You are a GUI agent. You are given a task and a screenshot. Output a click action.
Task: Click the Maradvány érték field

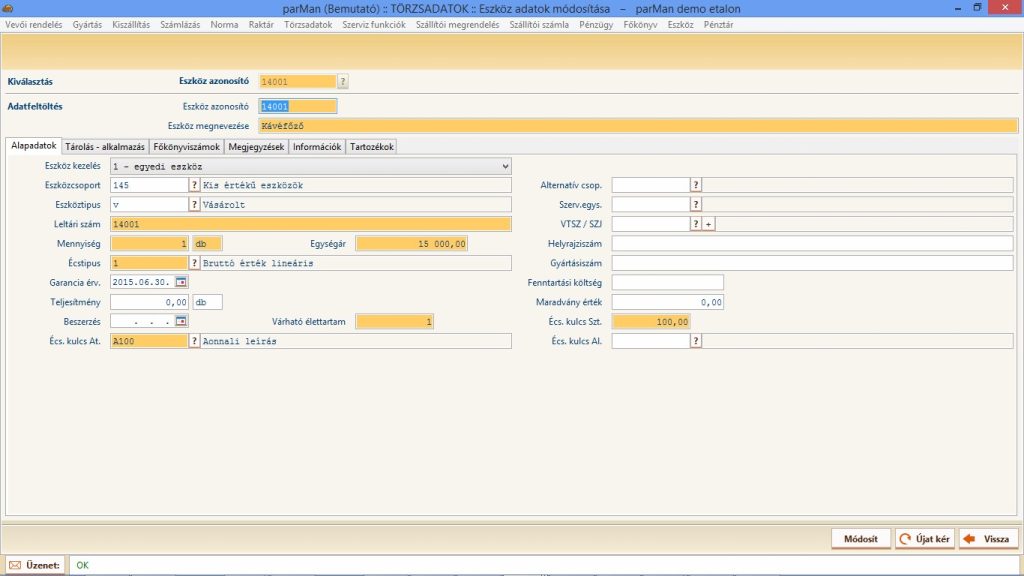[x=667, y=302]
